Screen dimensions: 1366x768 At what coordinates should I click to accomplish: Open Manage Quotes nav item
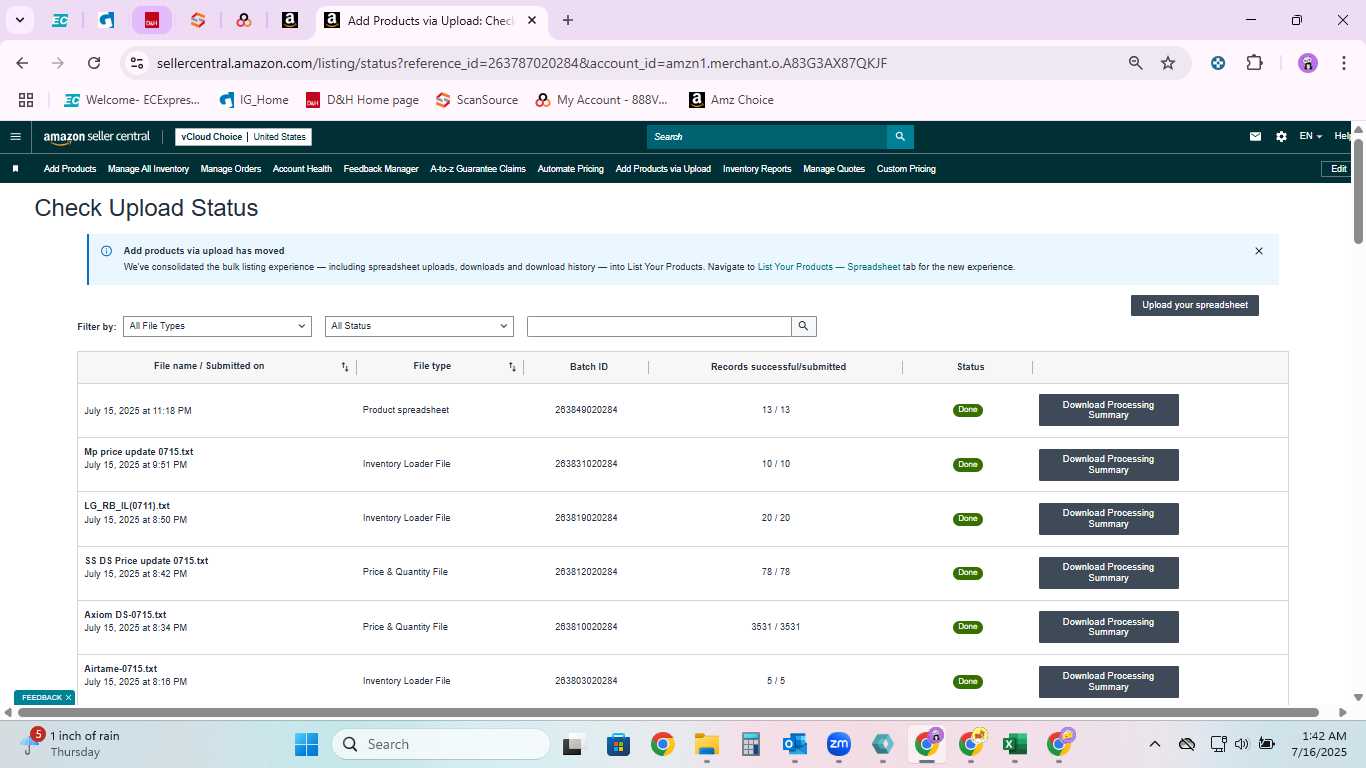pos(834,169)
